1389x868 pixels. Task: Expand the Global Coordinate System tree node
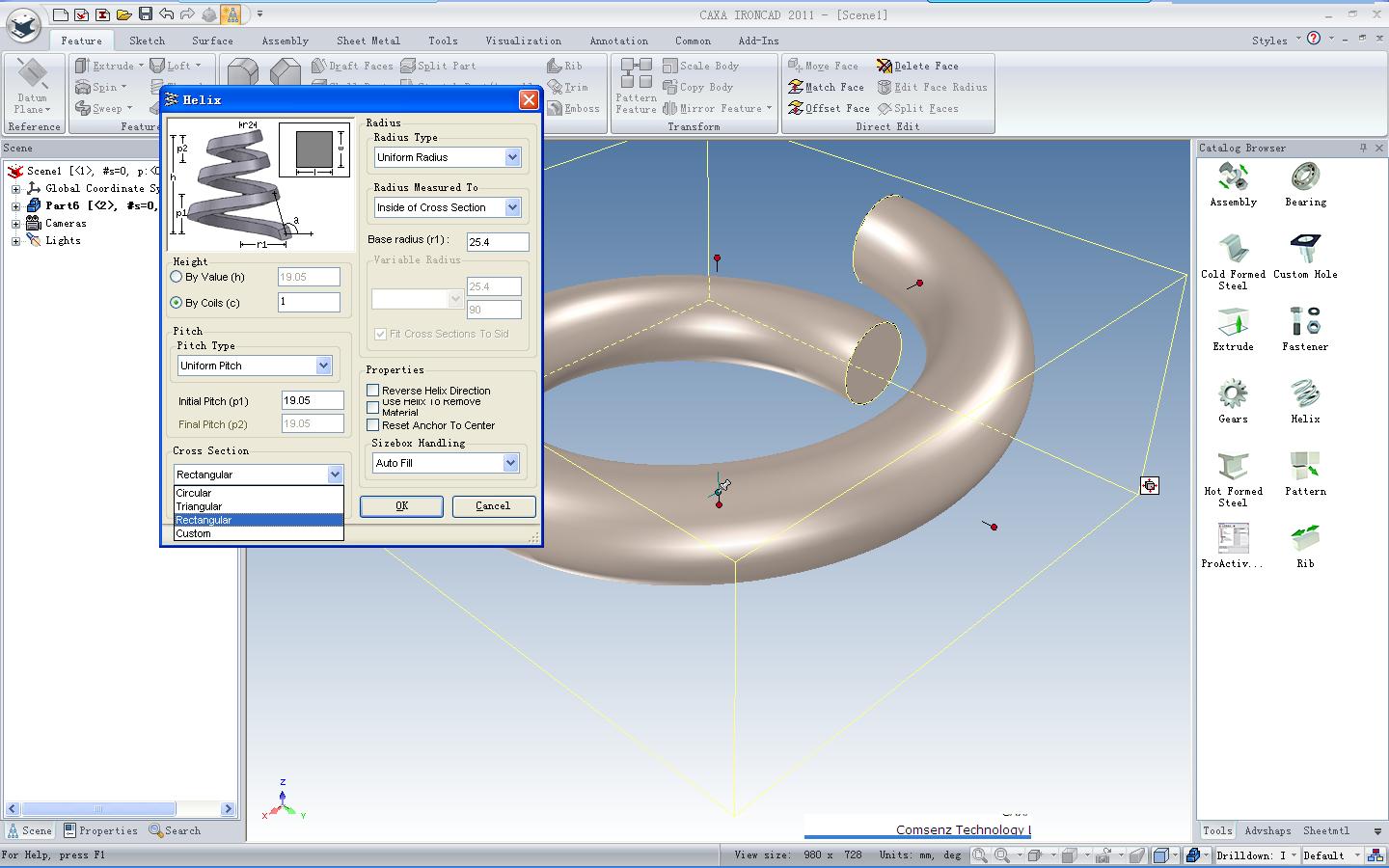click(15, 189)
